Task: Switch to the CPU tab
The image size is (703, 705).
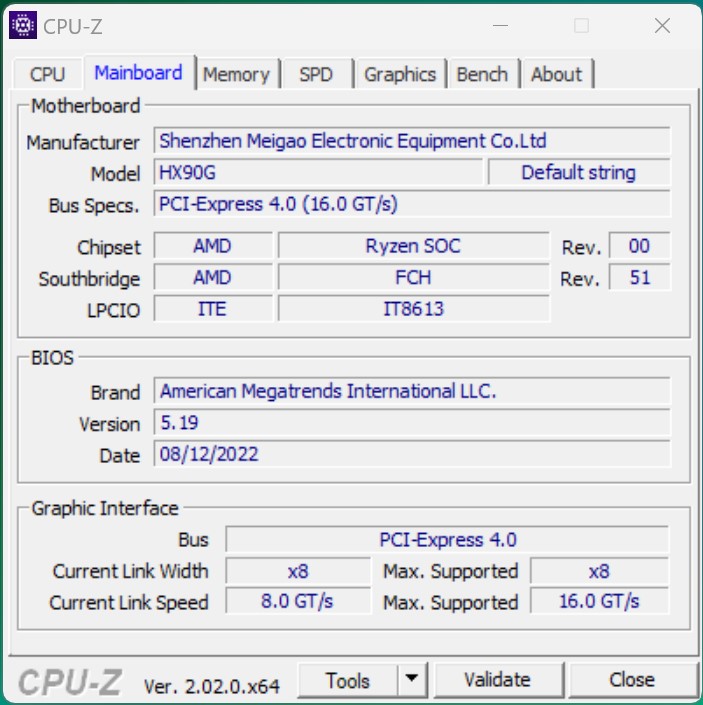Action: pos(48,74)
